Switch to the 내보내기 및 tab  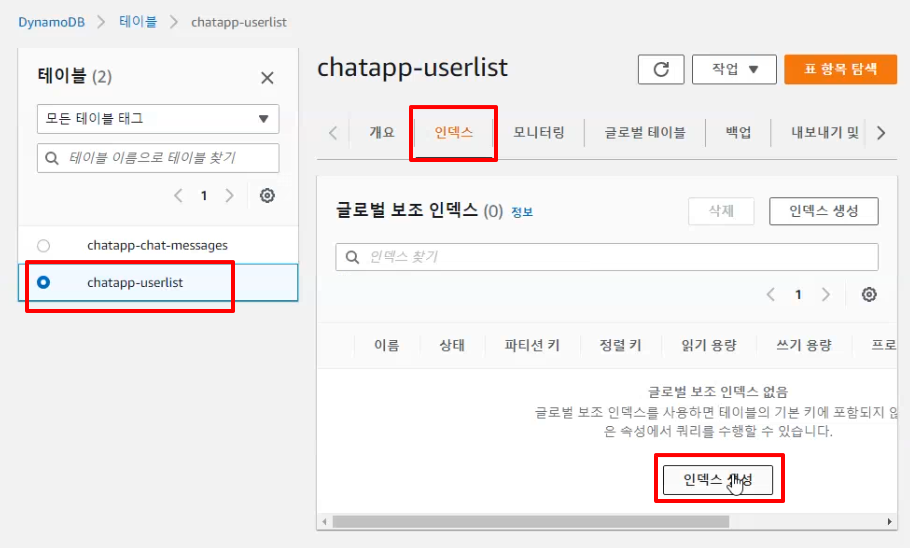coord(824,132)
